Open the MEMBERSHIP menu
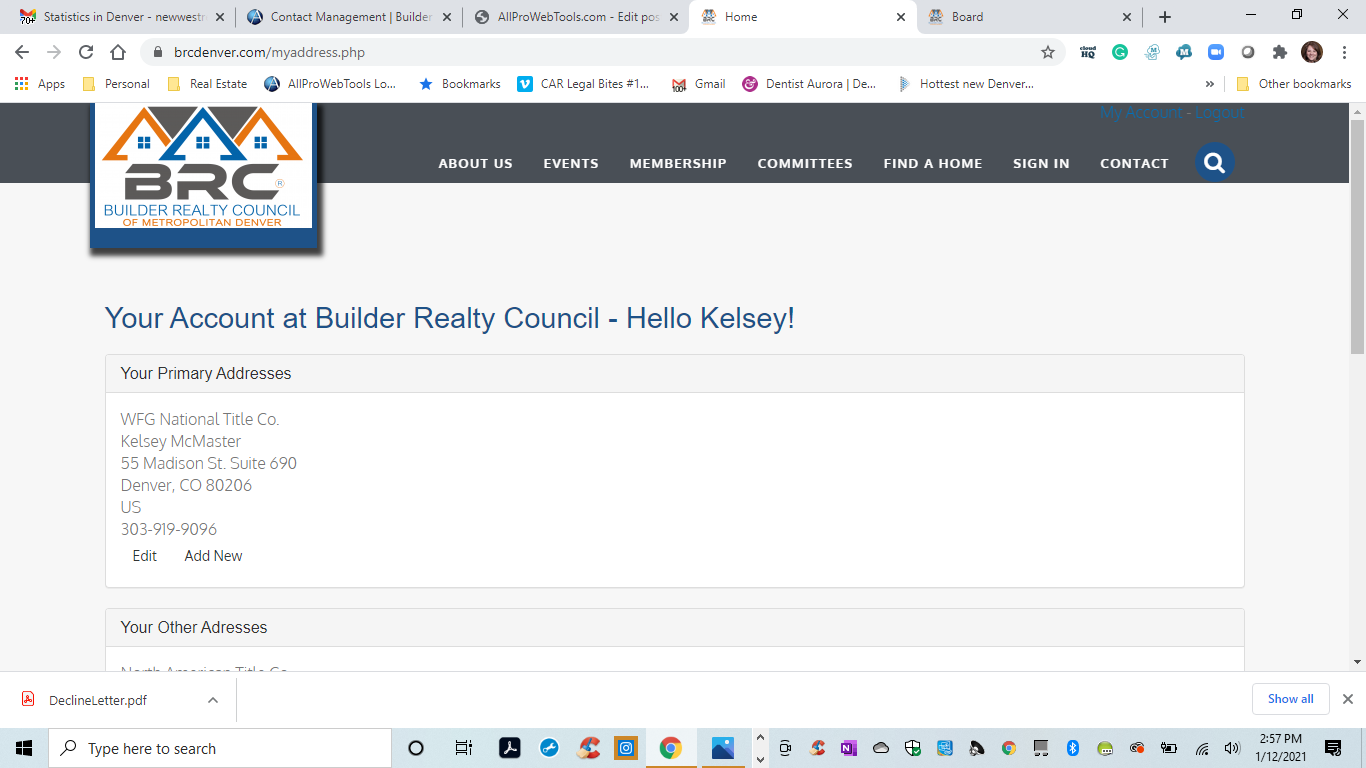The image size is (1366, 768). coord(678,163)
